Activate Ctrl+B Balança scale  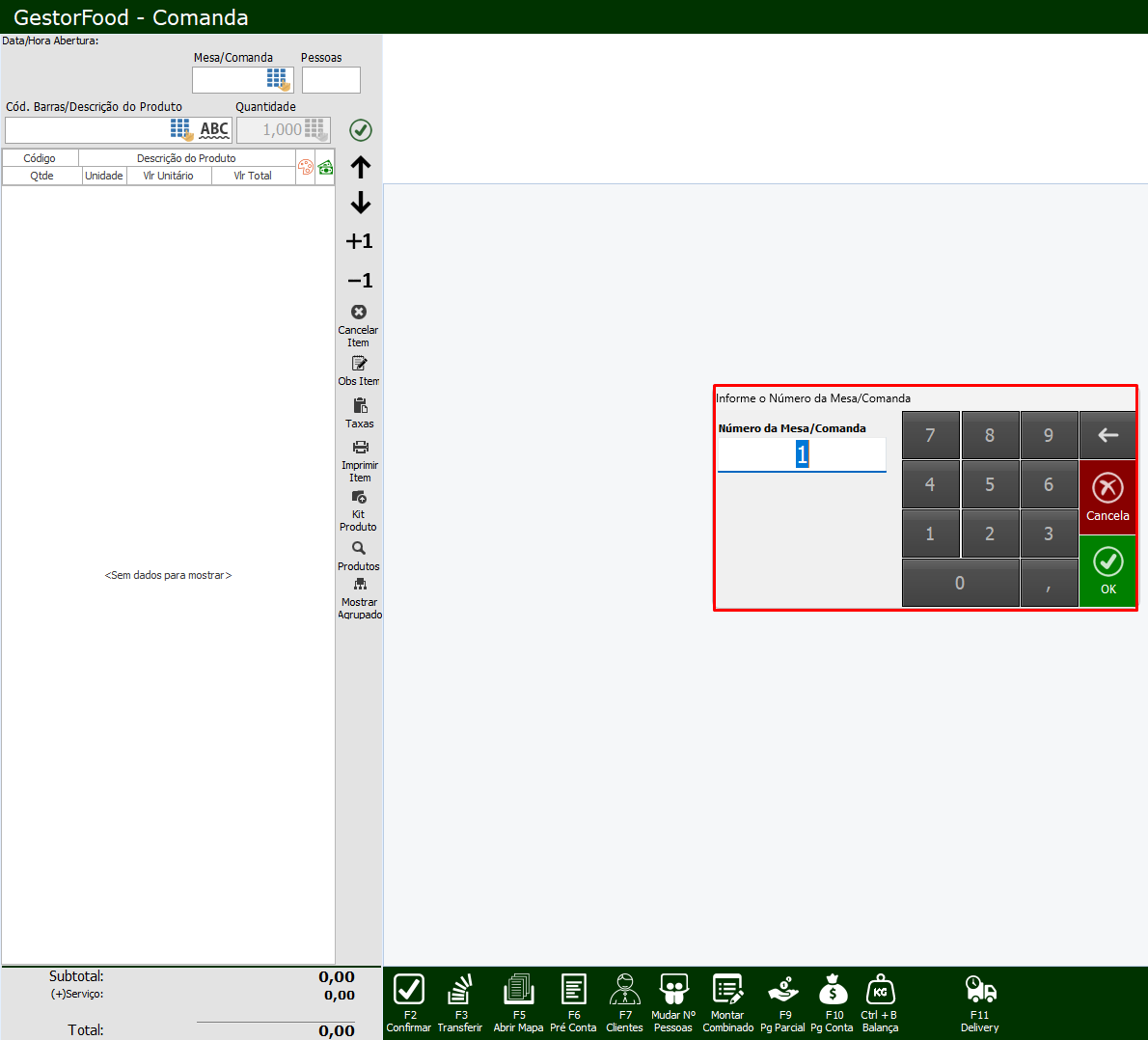(880, 991)
